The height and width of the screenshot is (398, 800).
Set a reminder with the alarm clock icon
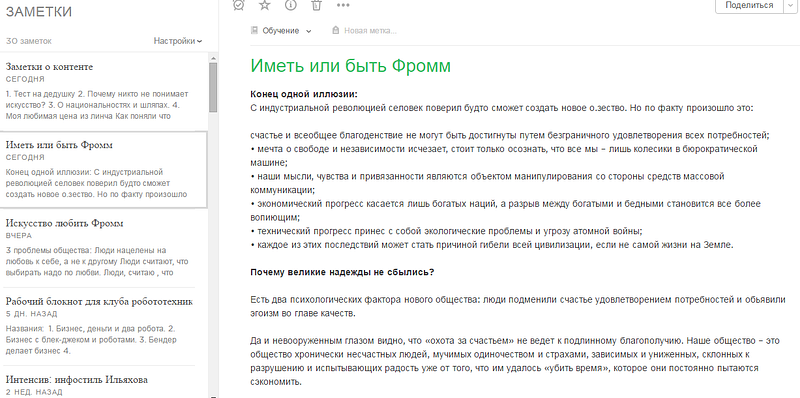click(238, 5)
